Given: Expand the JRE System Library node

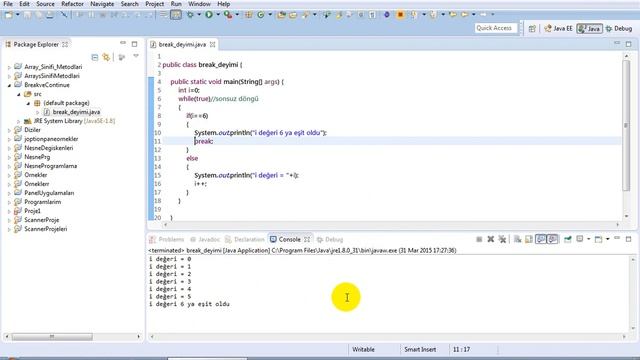Looking at the screenshot, I should (x=18, y=121).
